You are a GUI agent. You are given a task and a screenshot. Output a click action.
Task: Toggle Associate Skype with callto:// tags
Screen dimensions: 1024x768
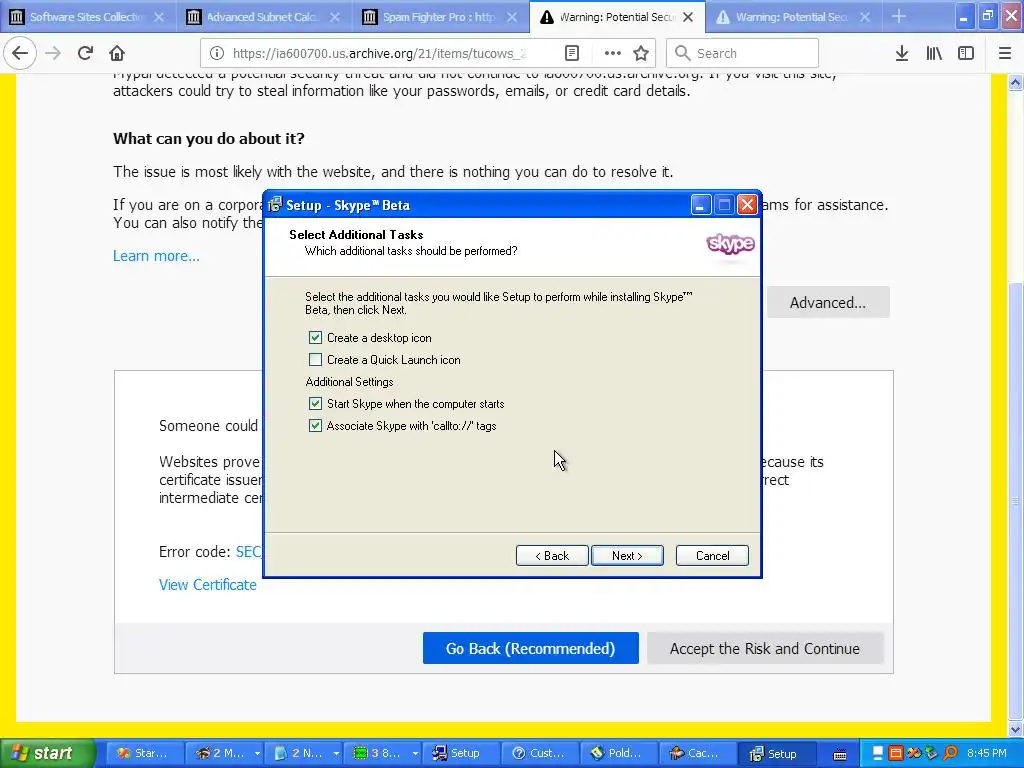[x=315, y=426]
